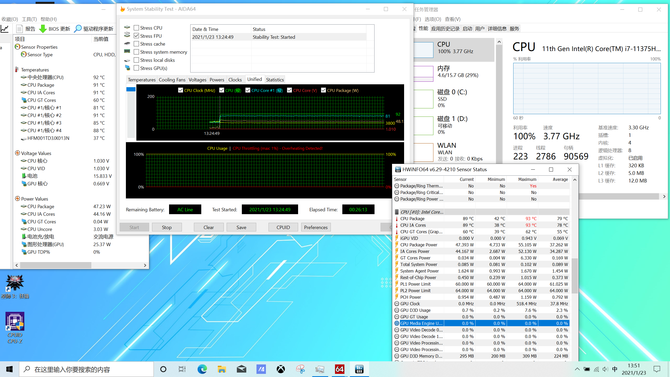Image resolution: width=670 pixels, height=377 pixels.
Task: Open the report document icon in AIDA64
Action: pyautogui.click(x=20, y=29)
